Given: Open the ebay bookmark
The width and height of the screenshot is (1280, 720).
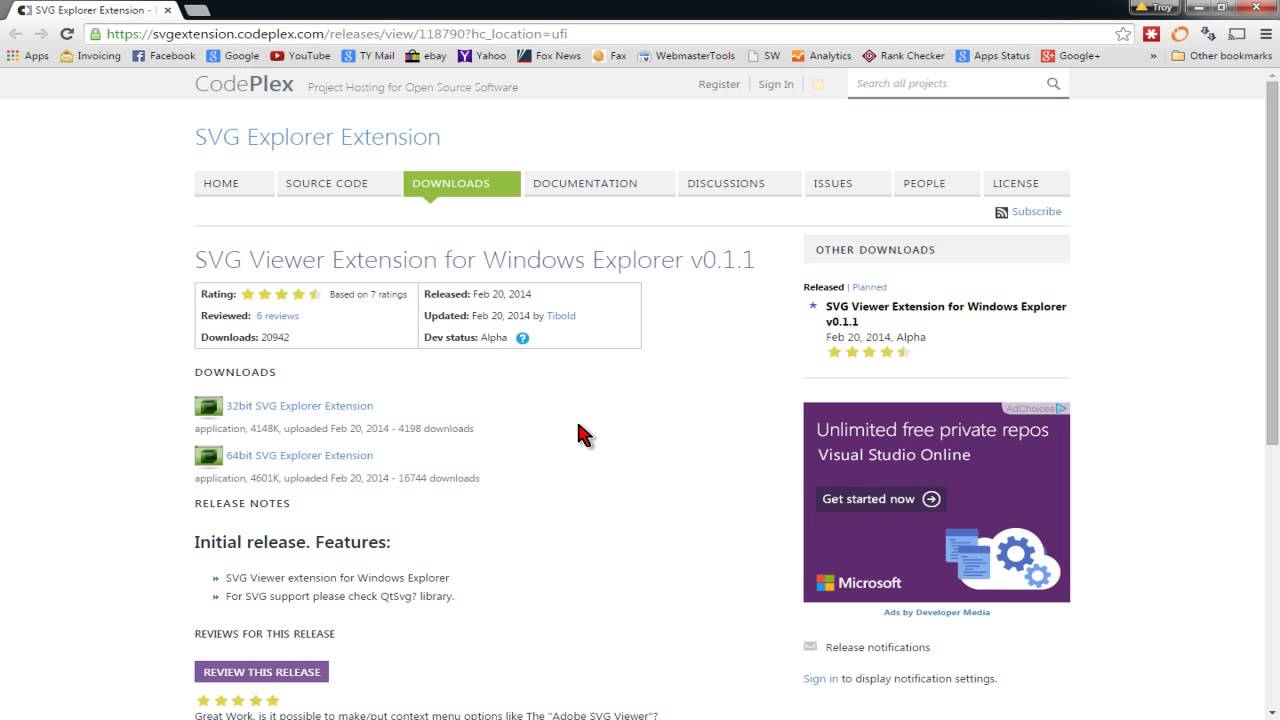Looking at the screenshot, I should (426, 56).
